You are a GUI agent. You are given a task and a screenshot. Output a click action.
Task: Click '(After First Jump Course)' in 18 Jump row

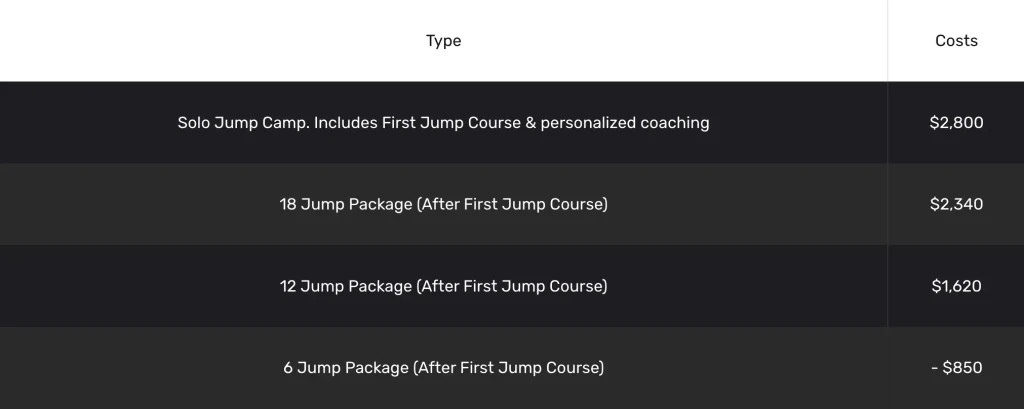click(x=512, y=204)
